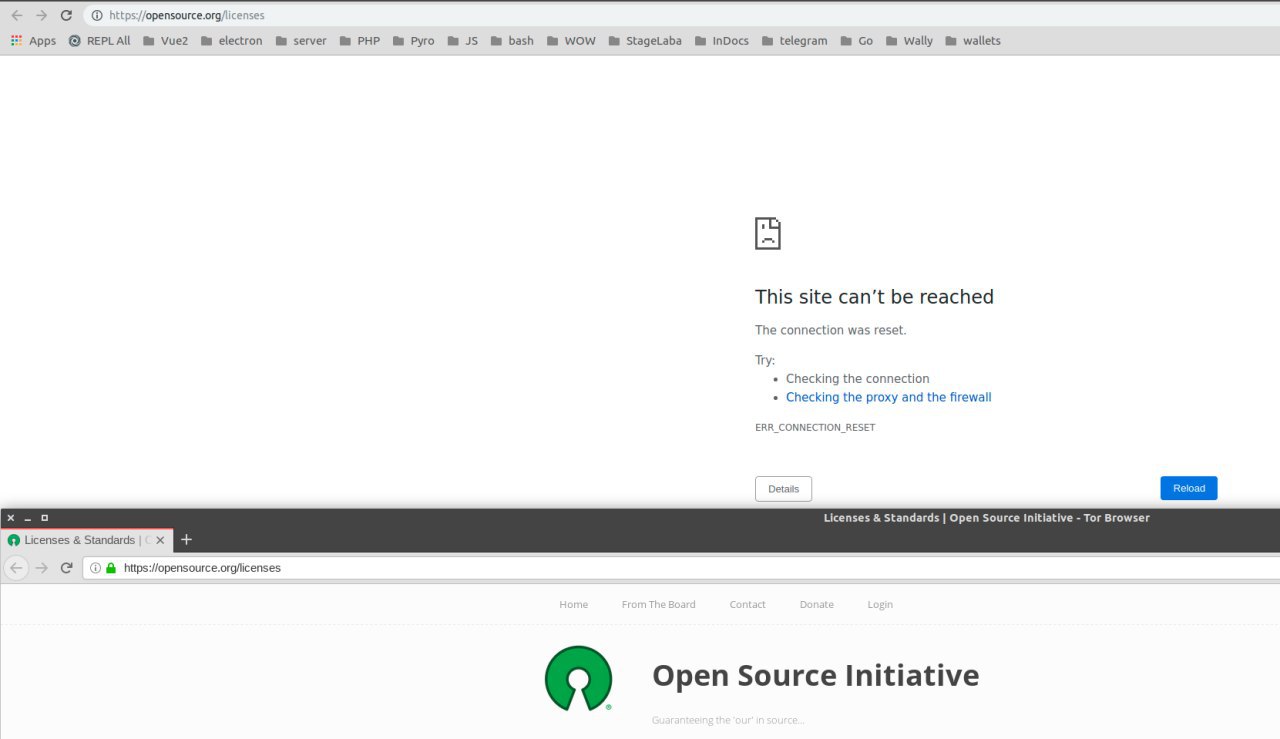Open the JS bookmark folder
Screen dimensions: 1280x739
(x=462, y=41)
